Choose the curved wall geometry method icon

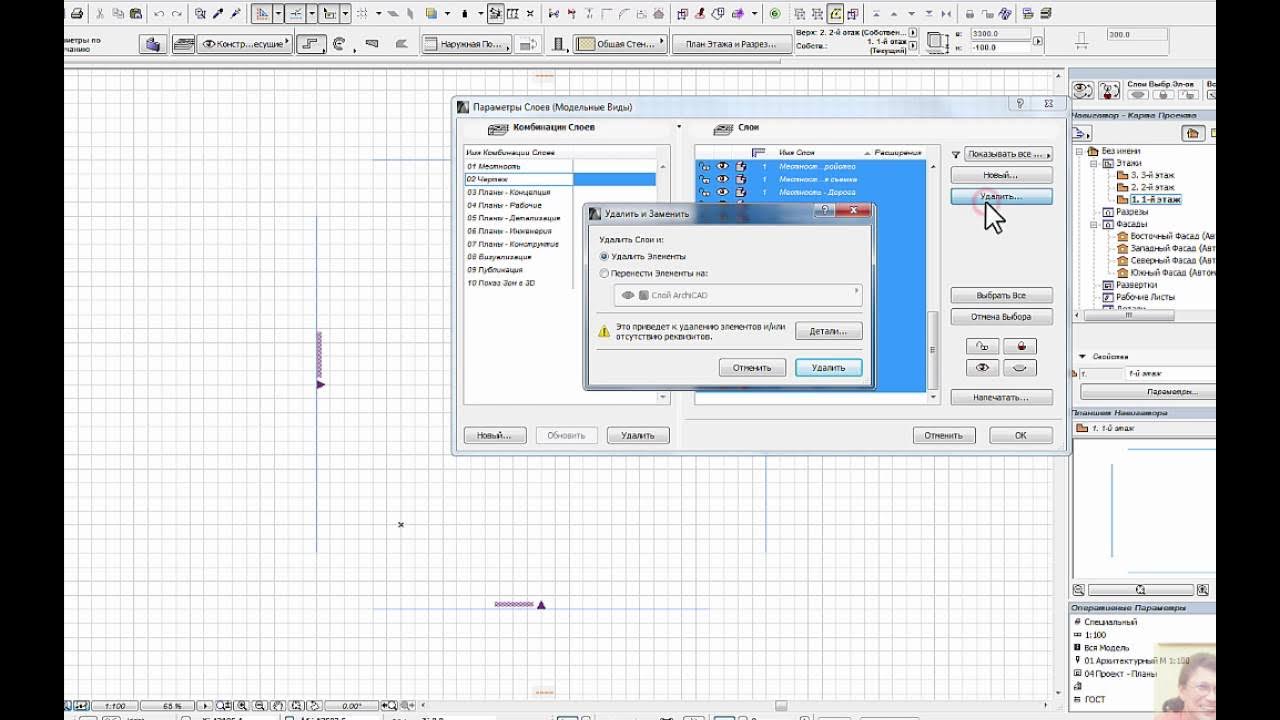click(x=339, y=44)
